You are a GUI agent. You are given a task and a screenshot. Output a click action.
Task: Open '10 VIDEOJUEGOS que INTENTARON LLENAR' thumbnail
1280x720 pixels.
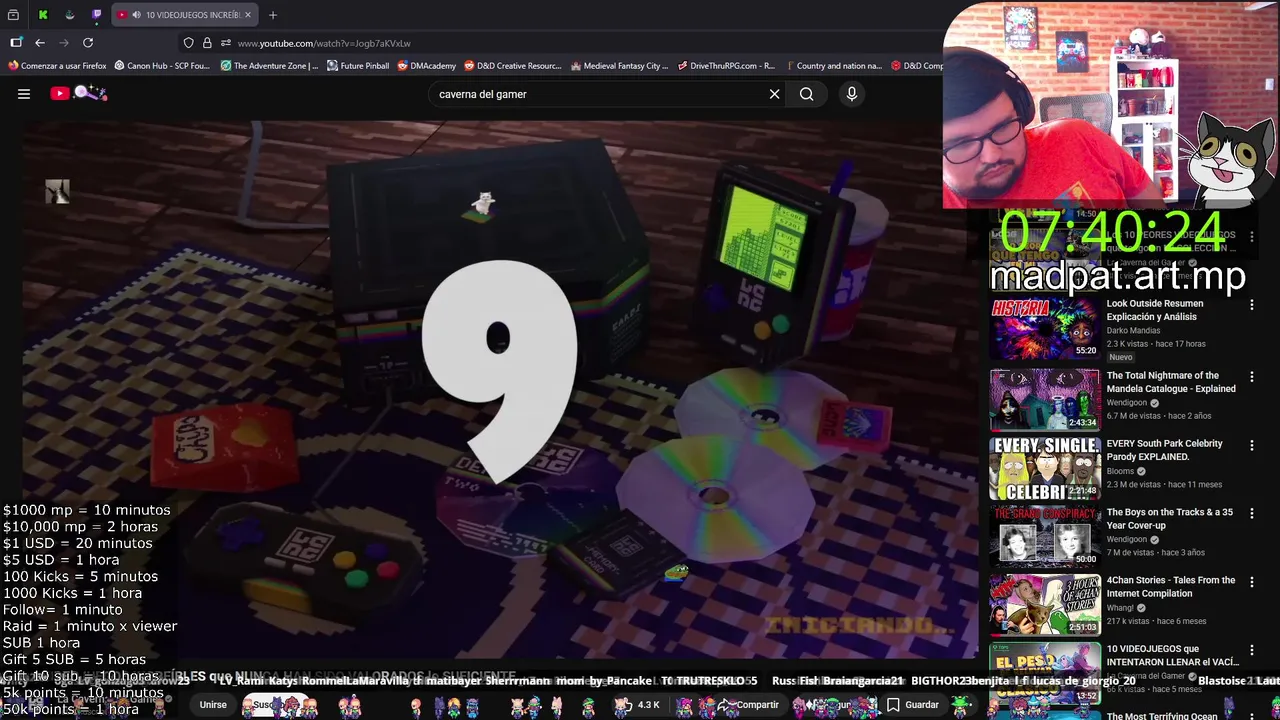tap(1044, 672)
